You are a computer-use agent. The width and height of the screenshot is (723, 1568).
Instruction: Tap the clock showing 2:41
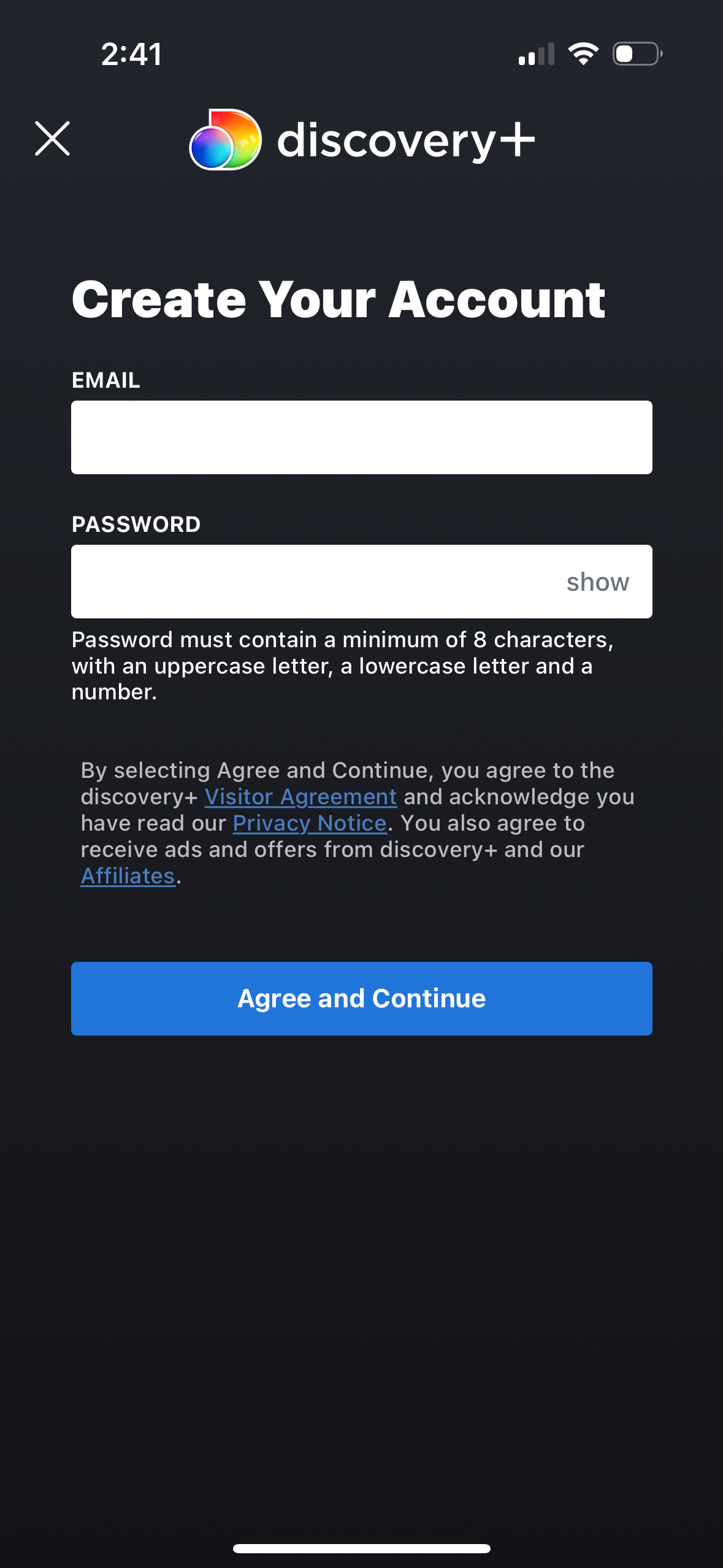pyautogui.click(x=130, y=54)
